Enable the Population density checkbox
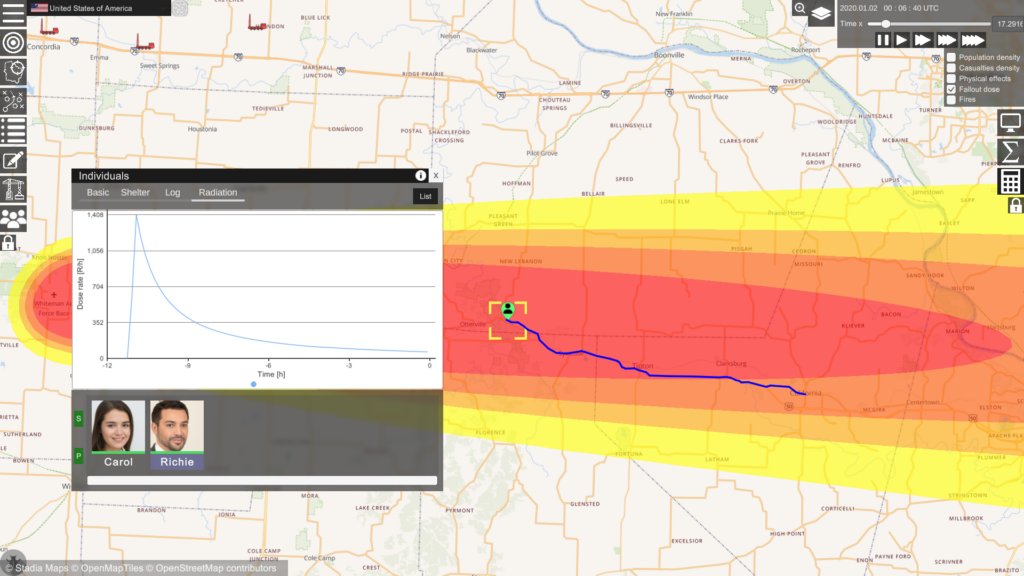This screenshot has width=1024, height=576. pos(951,58)
